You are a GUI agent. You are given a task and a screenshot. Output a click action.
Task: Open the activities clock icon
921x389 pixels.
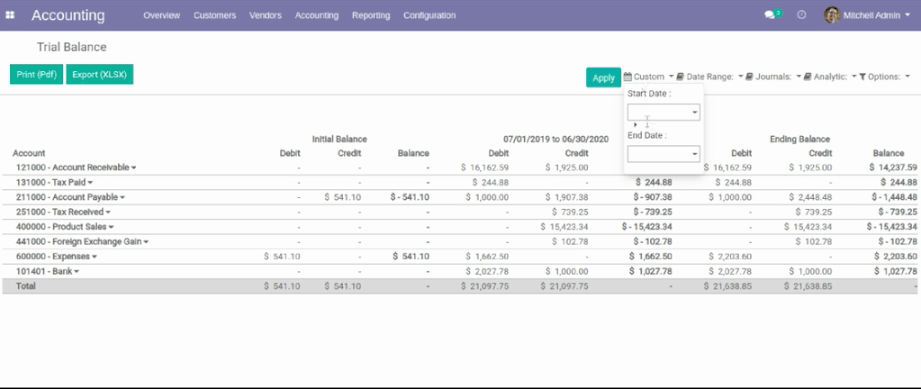[801, 15]
